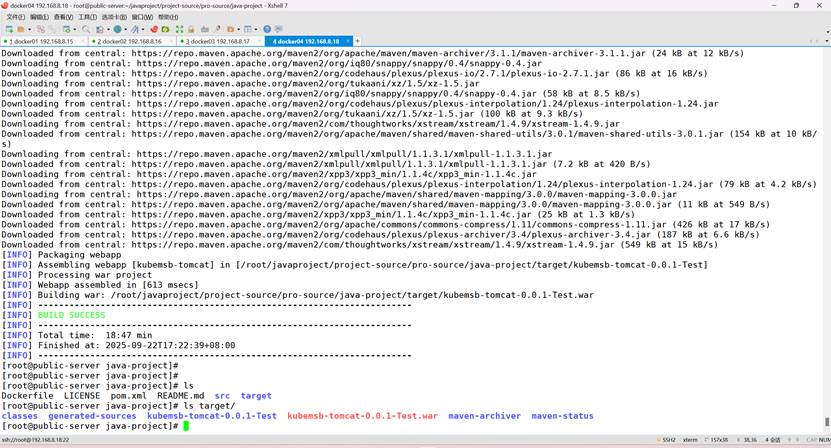Open the 工具(T) menu
Screen dimensions: 831x448
tap(87, 17)
